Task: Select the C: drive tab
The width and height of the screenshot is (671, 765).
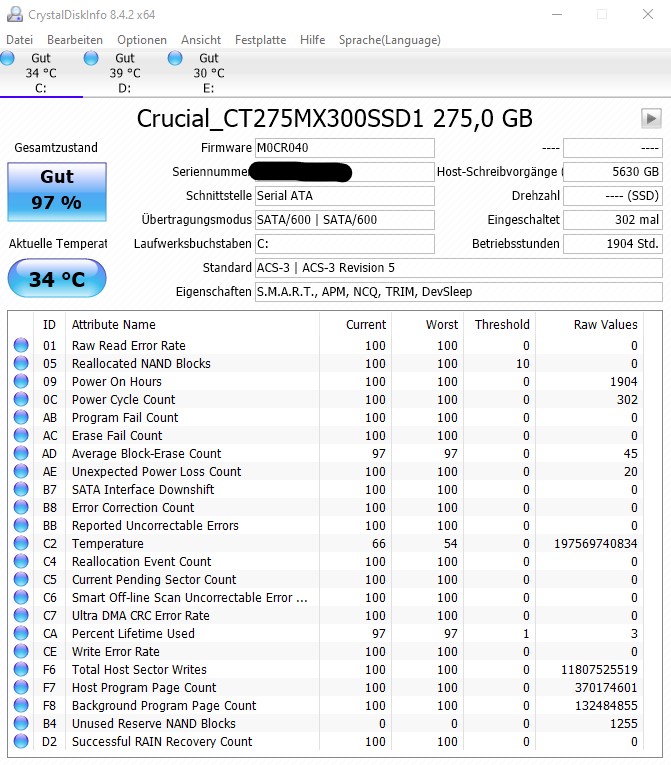Action: 41,73
